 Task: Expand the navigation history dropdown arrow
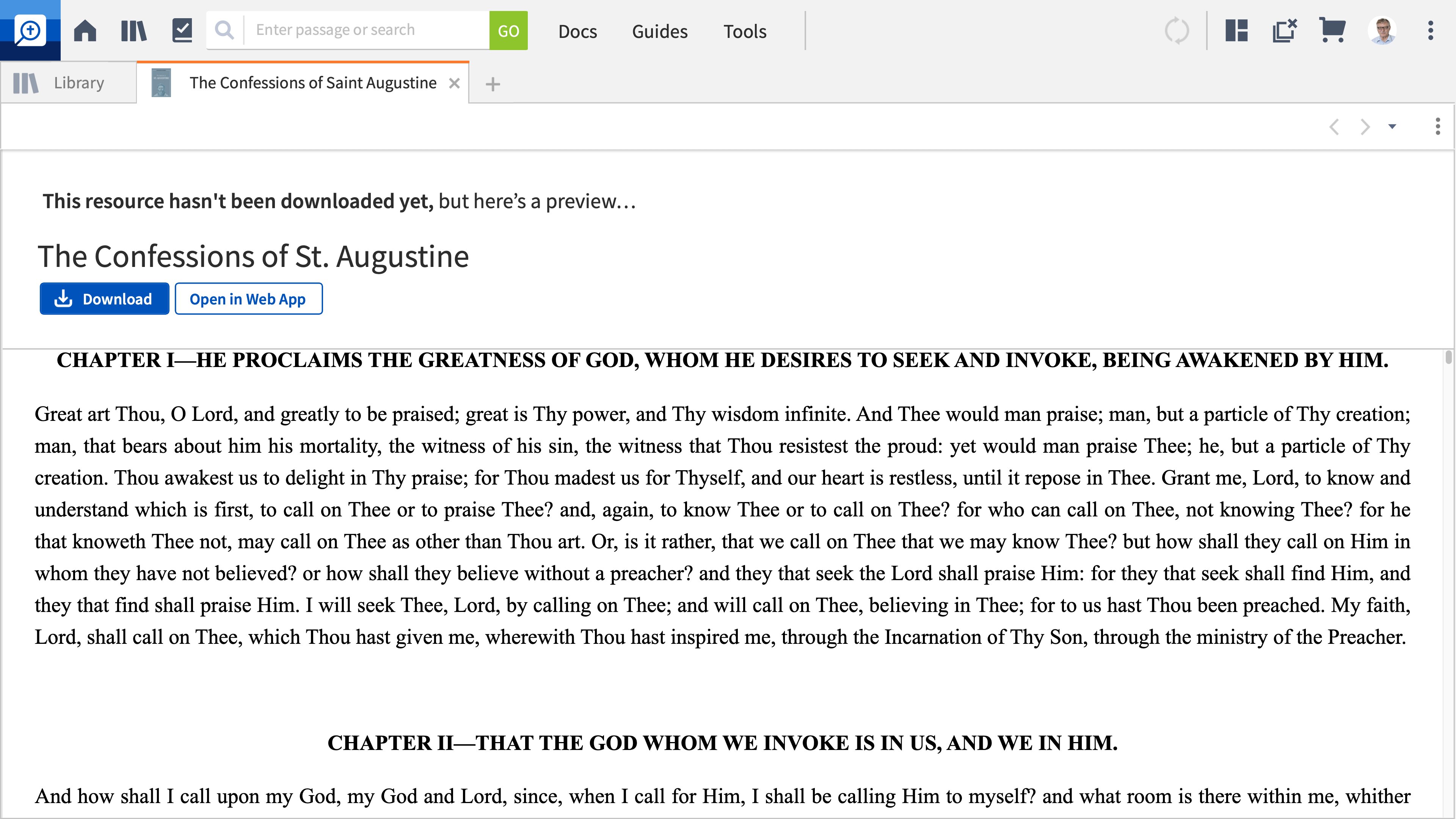(1392, 127)
